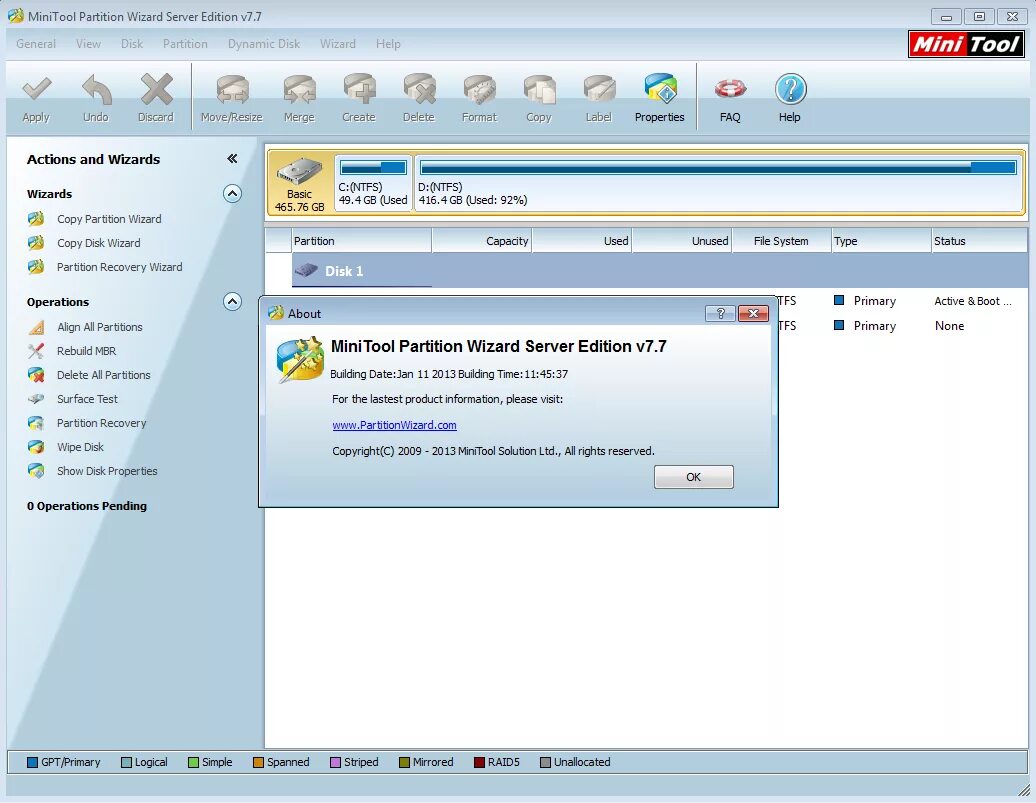Click the GPT/Primary legend color swatch
Screen dimensions: 1036x803
click(32, 762)
